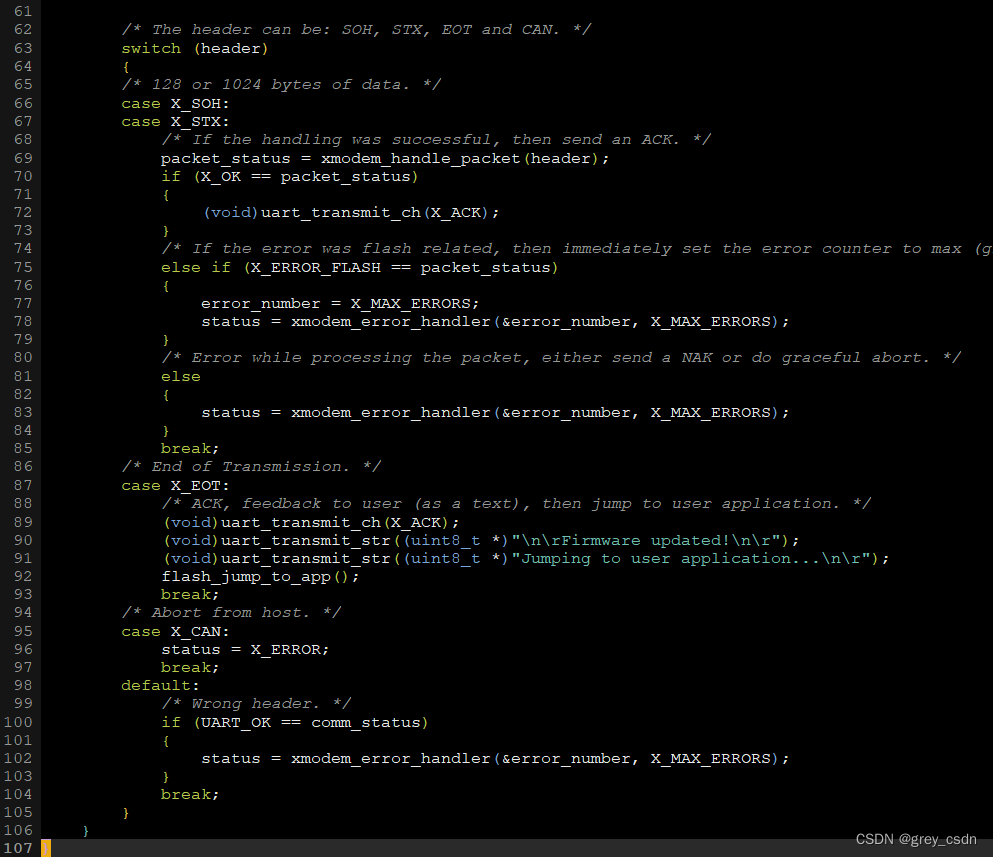
Task: Click the X_CAN case label
Action: click(x=196, y=631)
